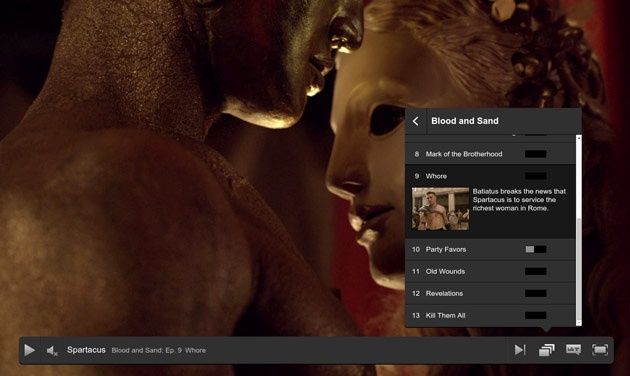Click the Mark of the Brotherhood progress bar

[x=536, y=154]
